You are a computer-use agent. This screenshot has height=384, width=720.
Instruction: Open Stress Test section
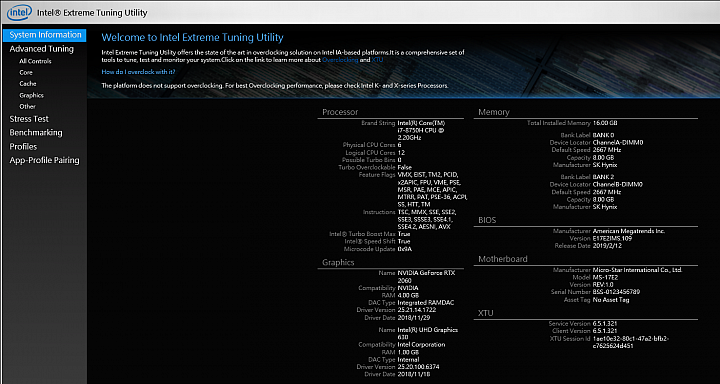pyautogui.click(x=29, y=119)
